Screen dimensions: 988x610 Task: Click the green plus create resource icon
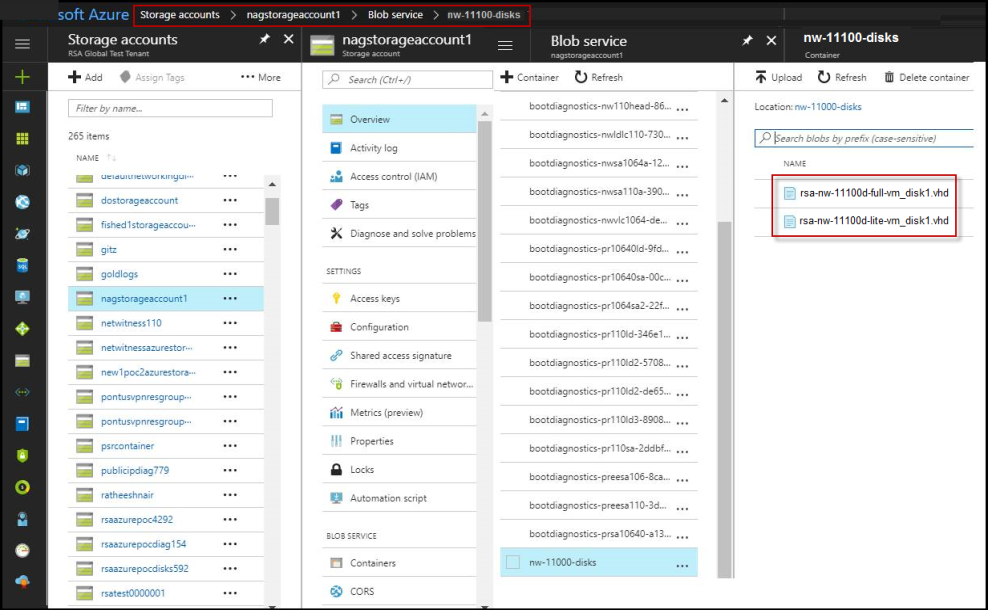[x=22, y=77]
